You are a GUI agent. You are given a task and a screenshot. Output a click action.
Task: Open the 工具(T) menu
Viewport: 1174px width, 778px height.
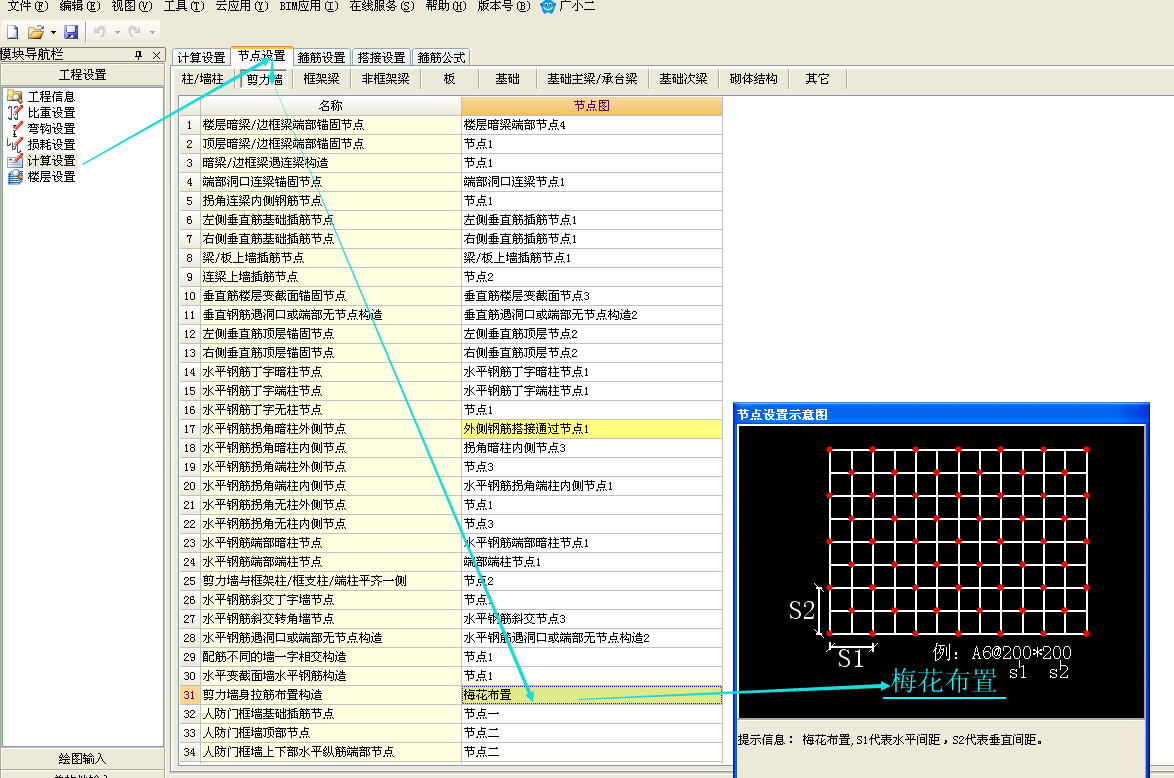(183, 6)
